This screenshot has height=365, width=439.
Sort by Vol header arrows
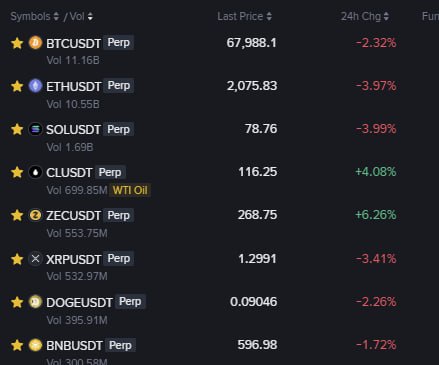point(90,16)
